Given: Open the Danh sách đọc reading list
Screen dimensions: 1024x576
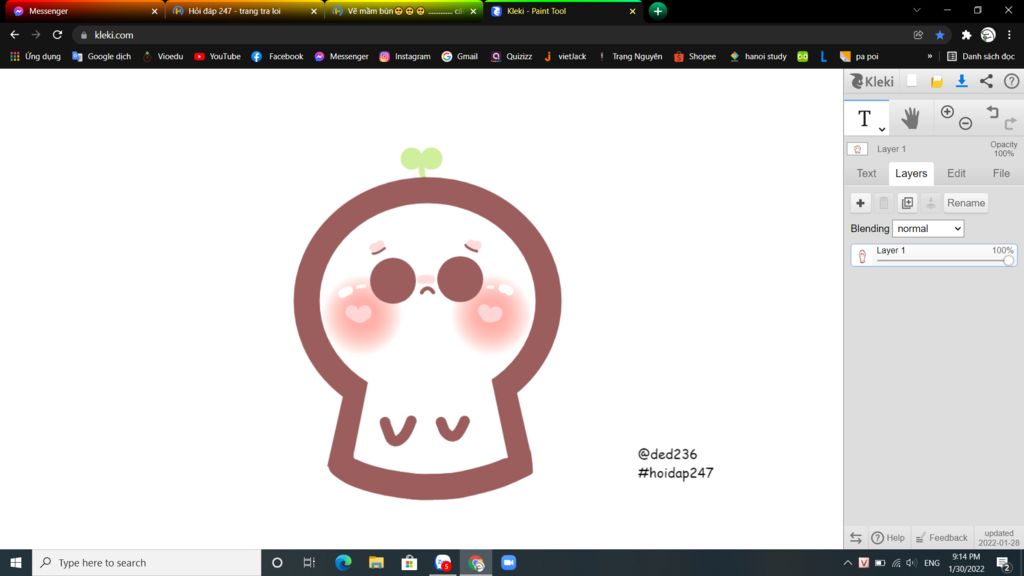Looking at the screenshot, I should click(981, 56).
